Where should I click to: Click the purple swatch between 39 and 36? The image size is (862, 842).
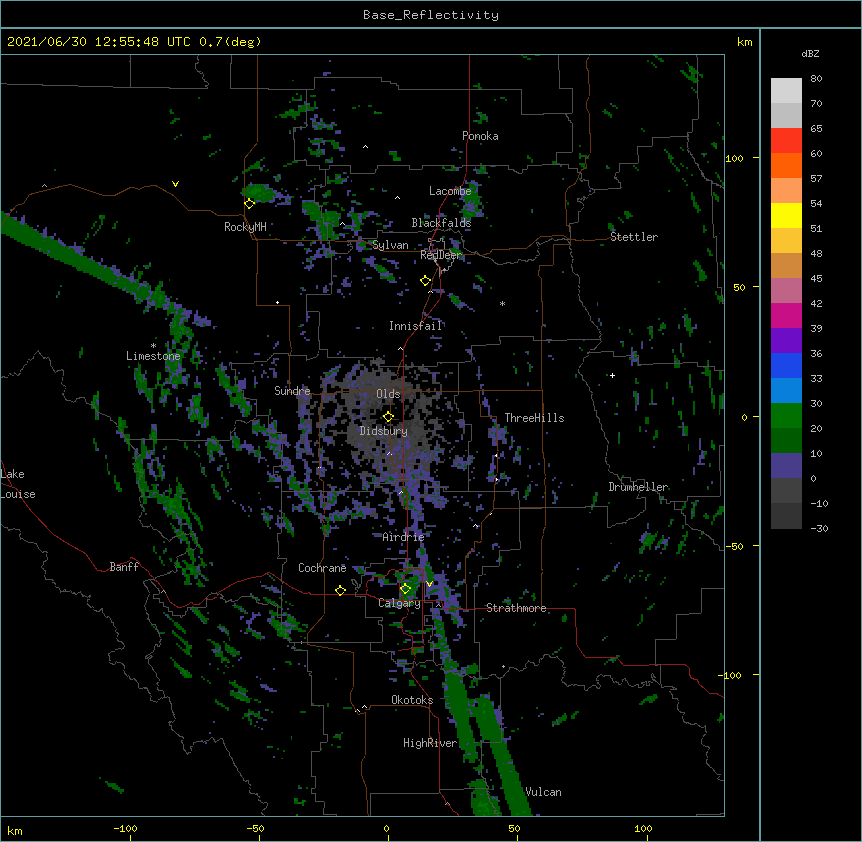[x=786, y=341]
